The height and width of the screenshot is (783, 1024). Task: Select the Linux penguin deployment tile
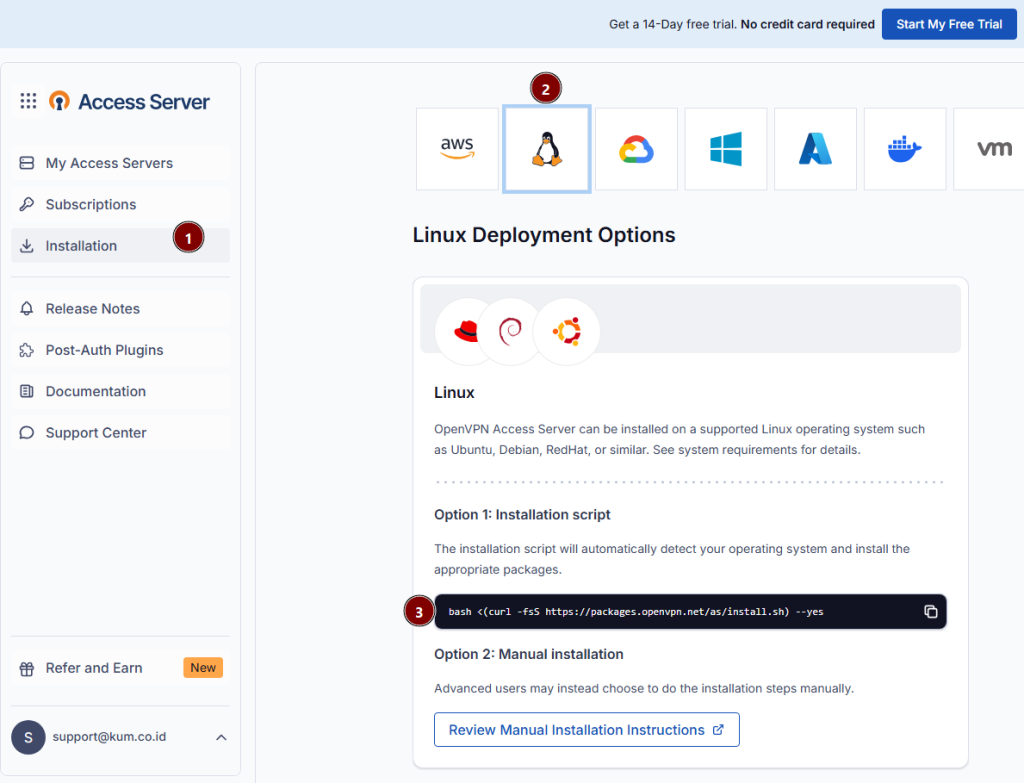pos(547,149)
